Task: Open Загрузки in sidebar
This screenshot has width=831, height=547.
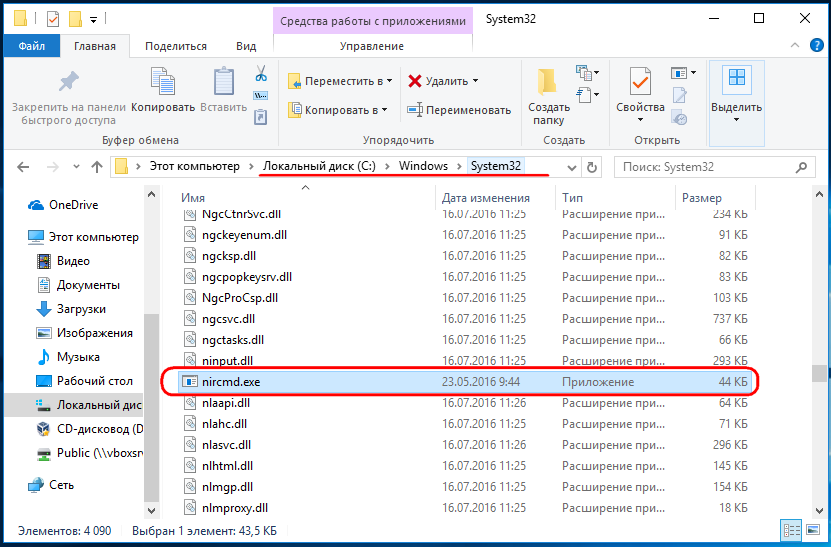Action: [x=71, y=309]
